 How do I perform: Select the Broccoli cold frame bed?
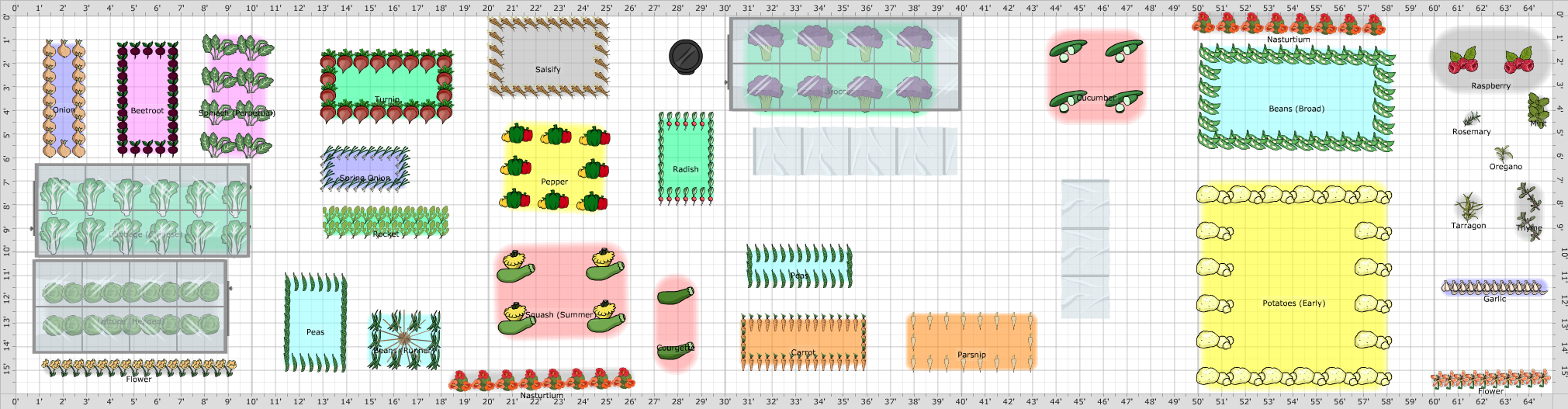tap(844, 64)
